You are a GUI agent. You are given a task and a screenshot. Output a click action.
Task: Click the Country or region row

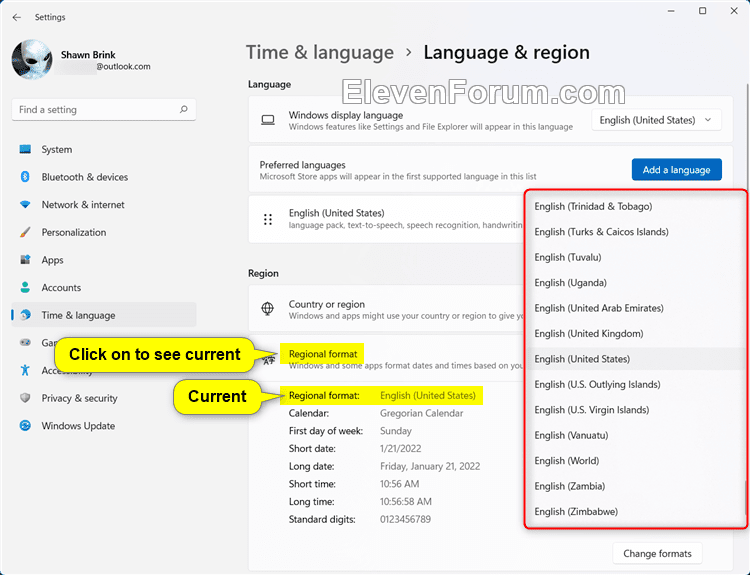386,309
